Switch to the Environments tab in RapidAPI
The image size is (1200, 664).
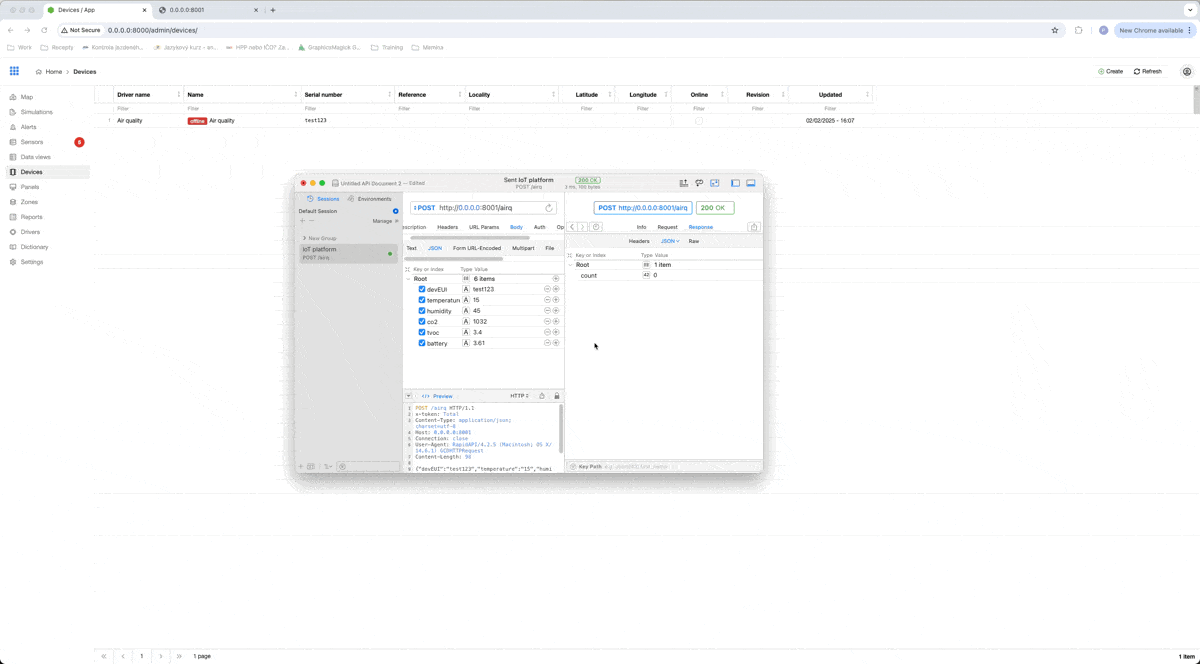370,199
